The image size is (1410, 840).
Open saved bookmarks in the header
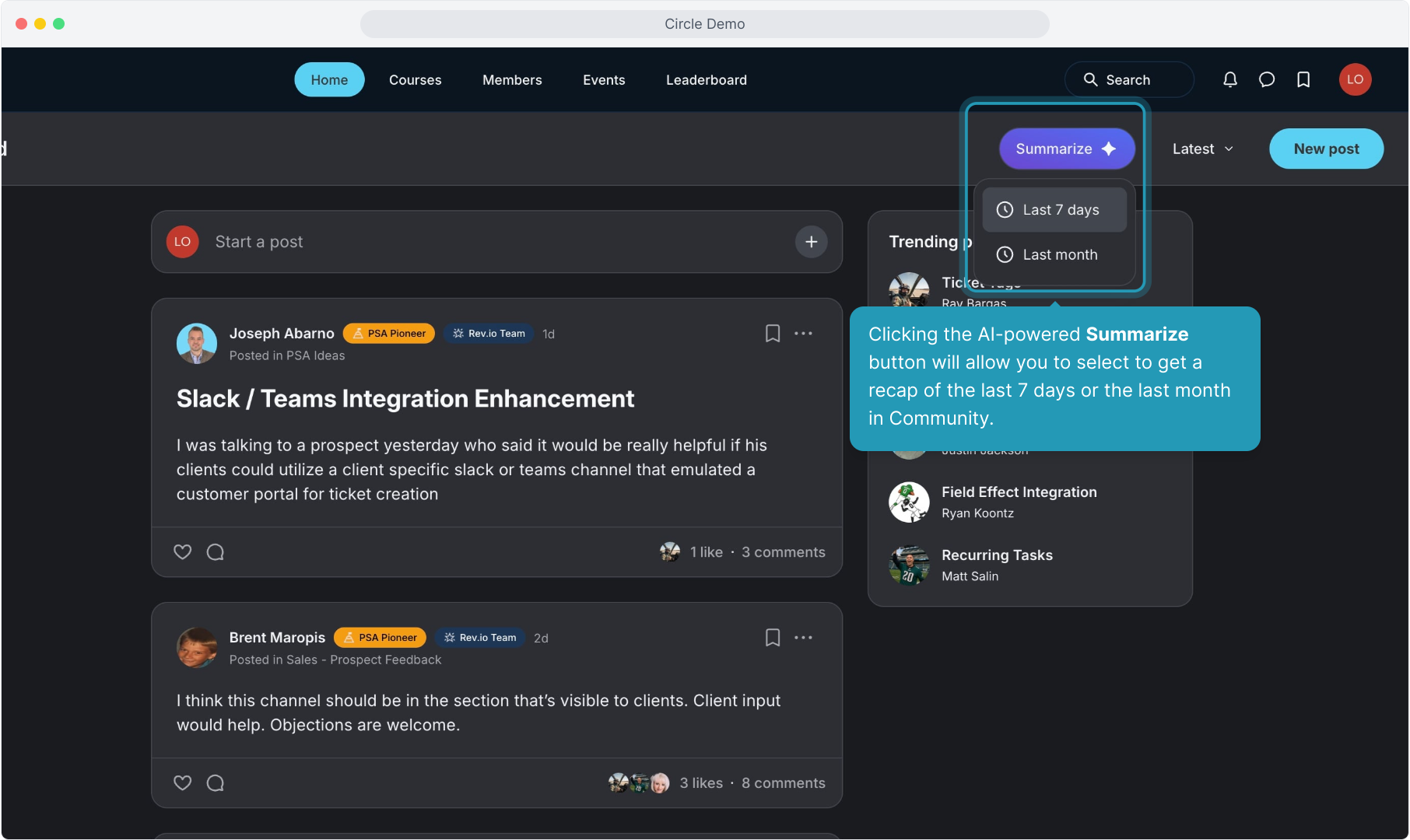tap(1303, 79)
